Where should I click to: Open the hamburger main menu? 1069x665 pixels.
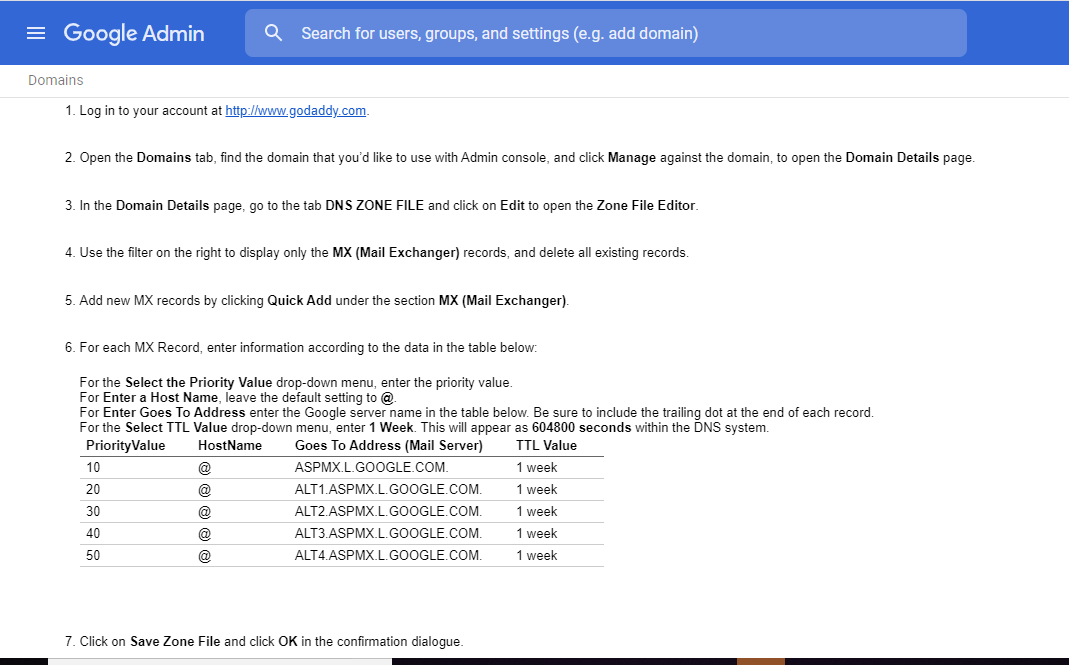36,33
